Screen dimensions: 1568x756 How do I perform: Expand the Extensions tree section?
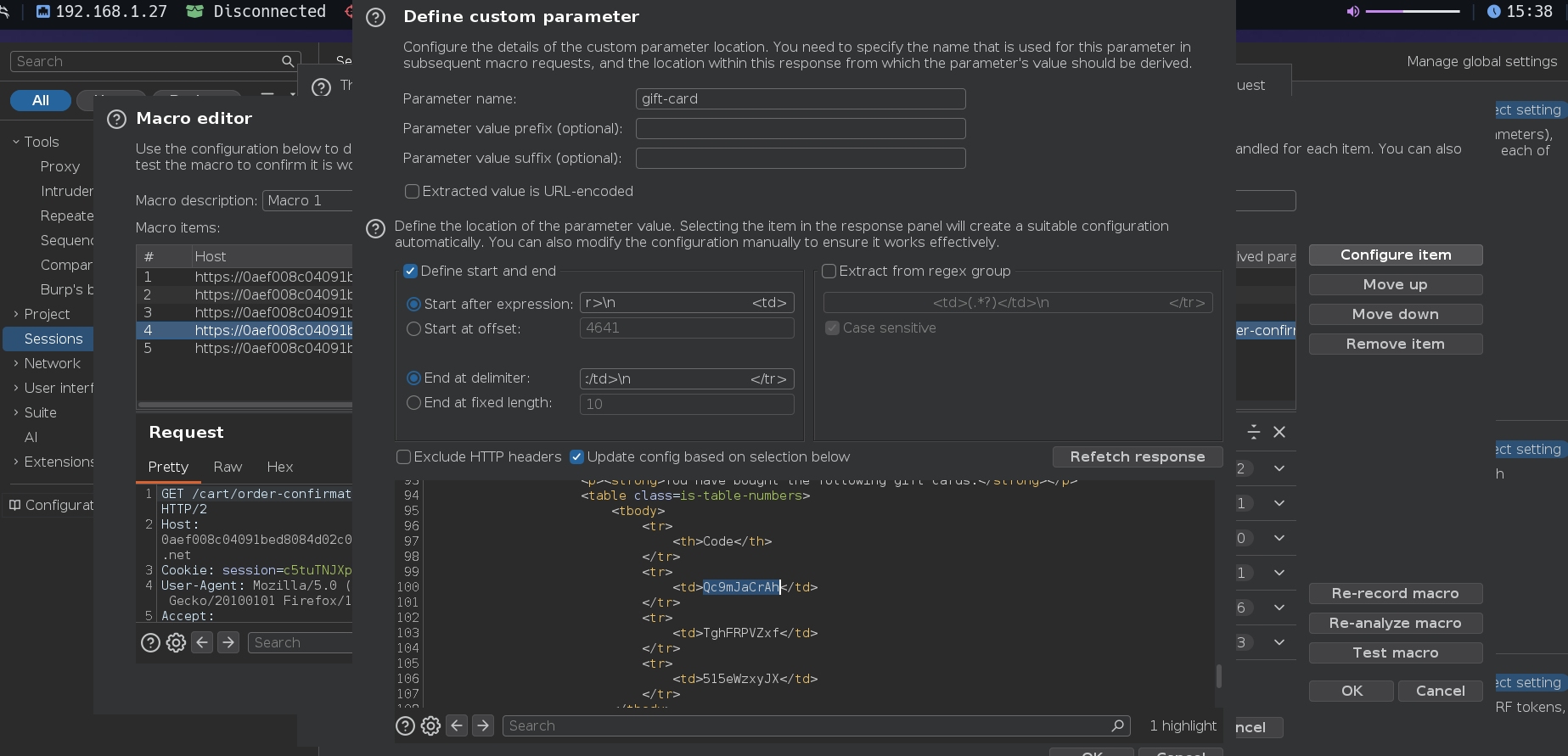(x=16, y=462)
